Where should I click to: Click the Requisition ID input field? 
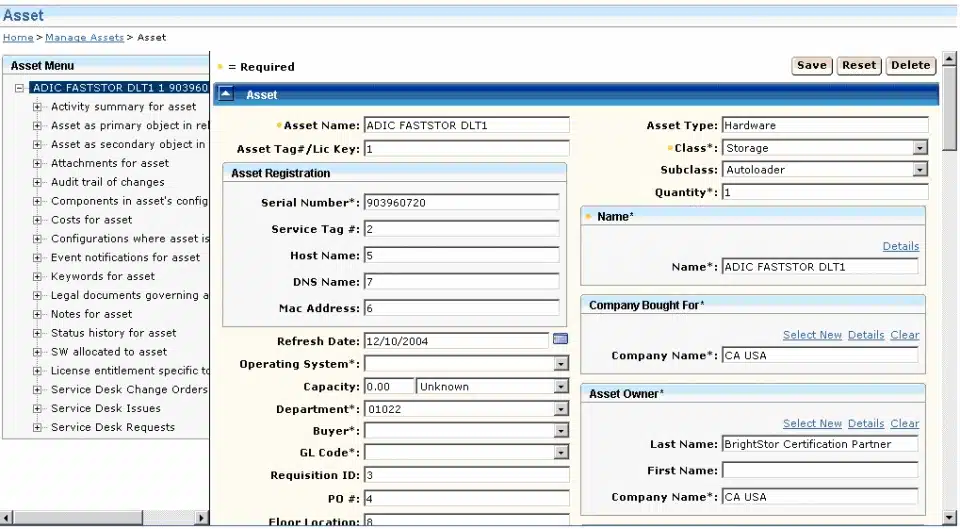click(x=467, y=475)
